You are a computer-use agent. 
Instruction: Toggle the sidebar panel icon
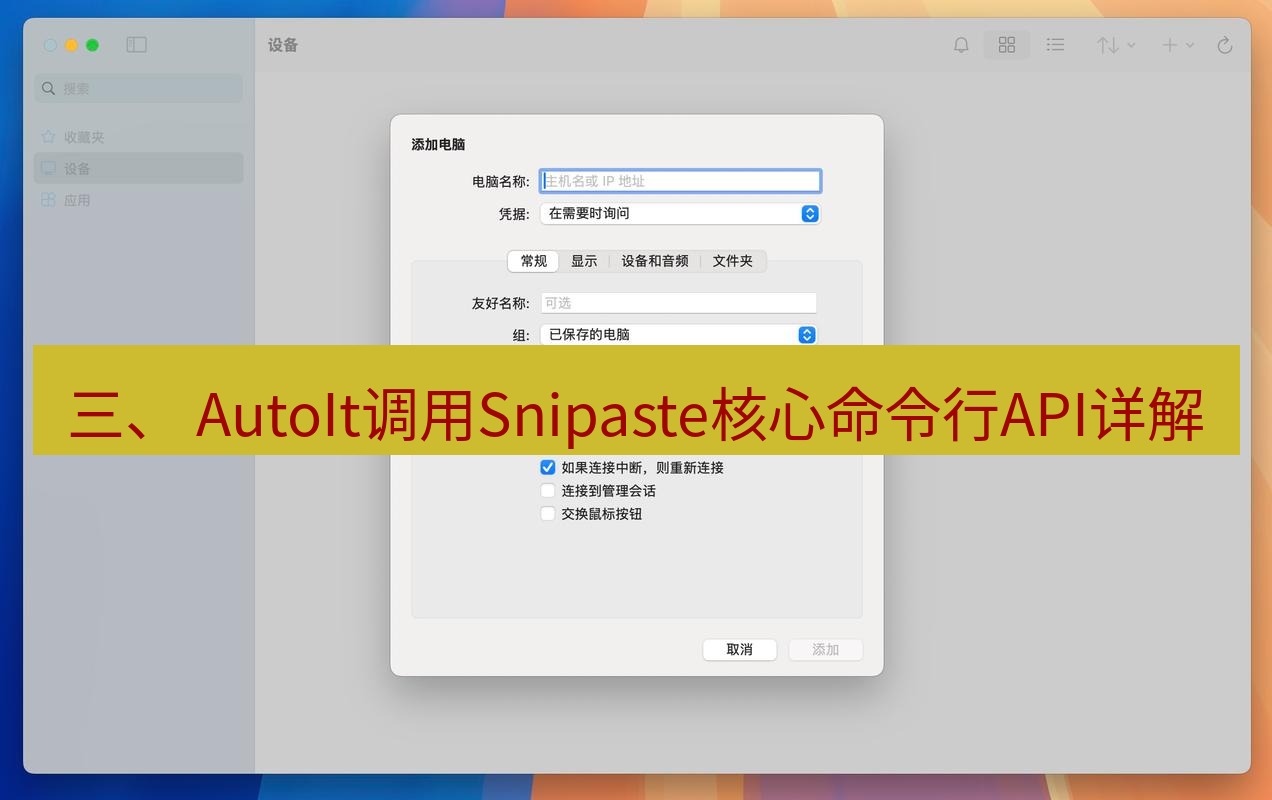137,45
